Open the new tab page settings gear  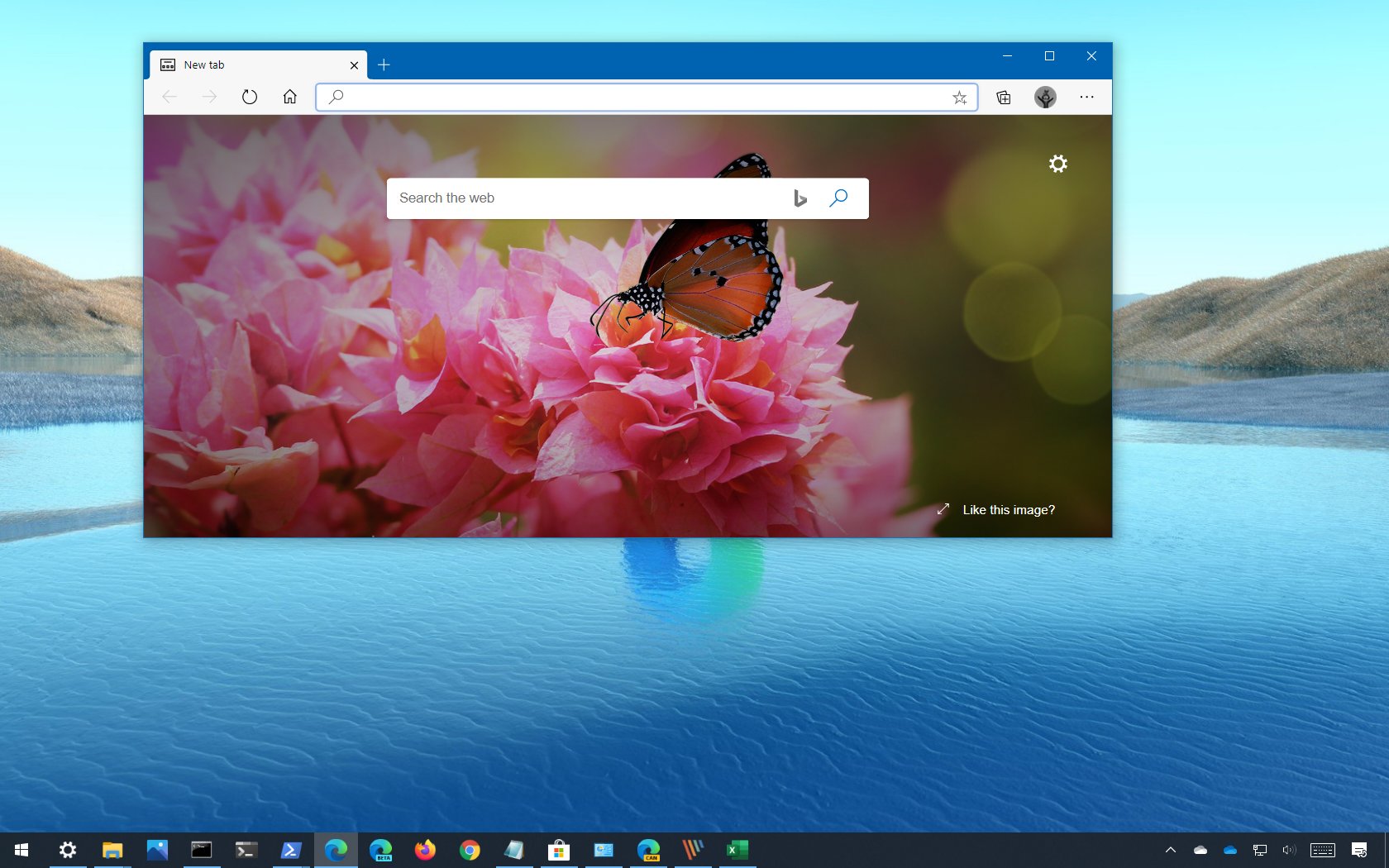coord(1058,164)
